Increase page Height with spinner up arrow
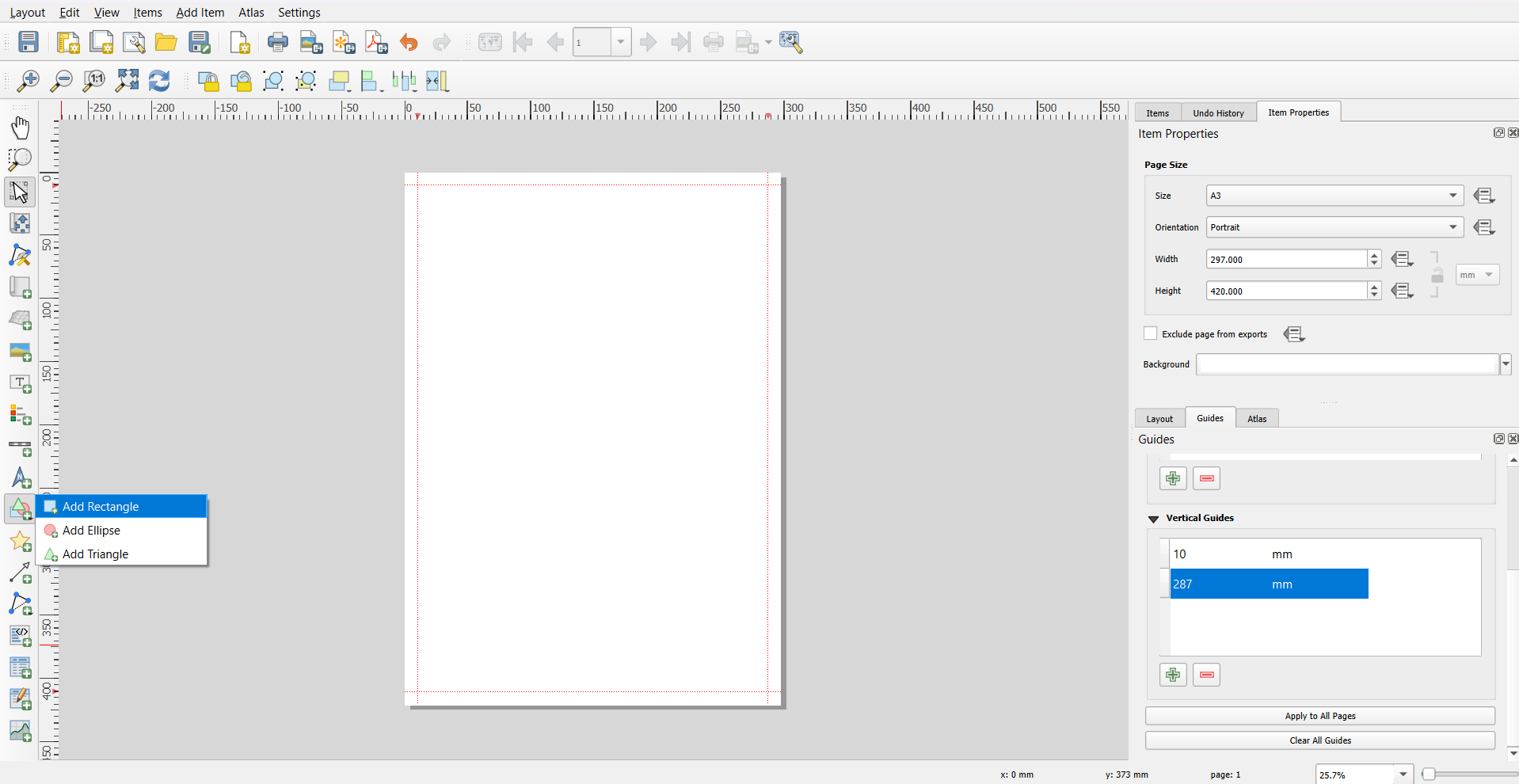Image resolution: width=1519 pixels, height=784 pixels. pyautogui.click(x=1374, y=286)
